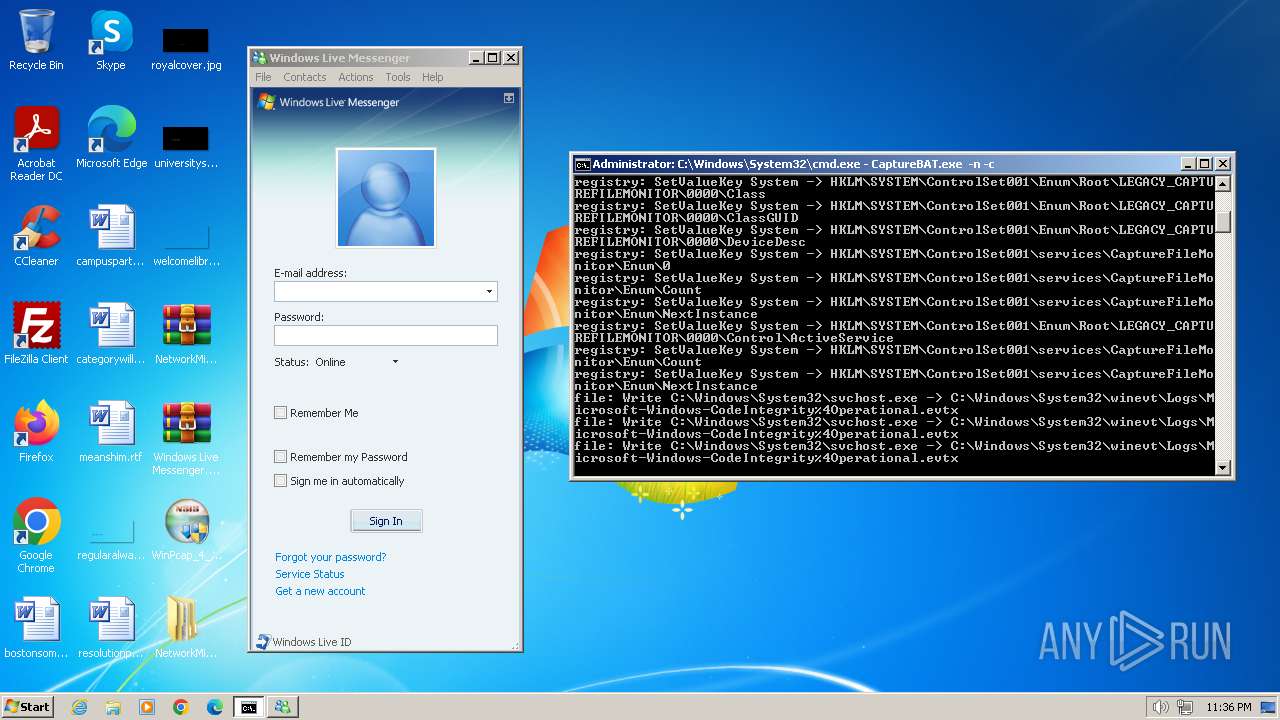This screenshot has height=720, width=1280.
Task: Click the taskbar clock showing 11:36 PM
Action: click(x=1229, y=707)
